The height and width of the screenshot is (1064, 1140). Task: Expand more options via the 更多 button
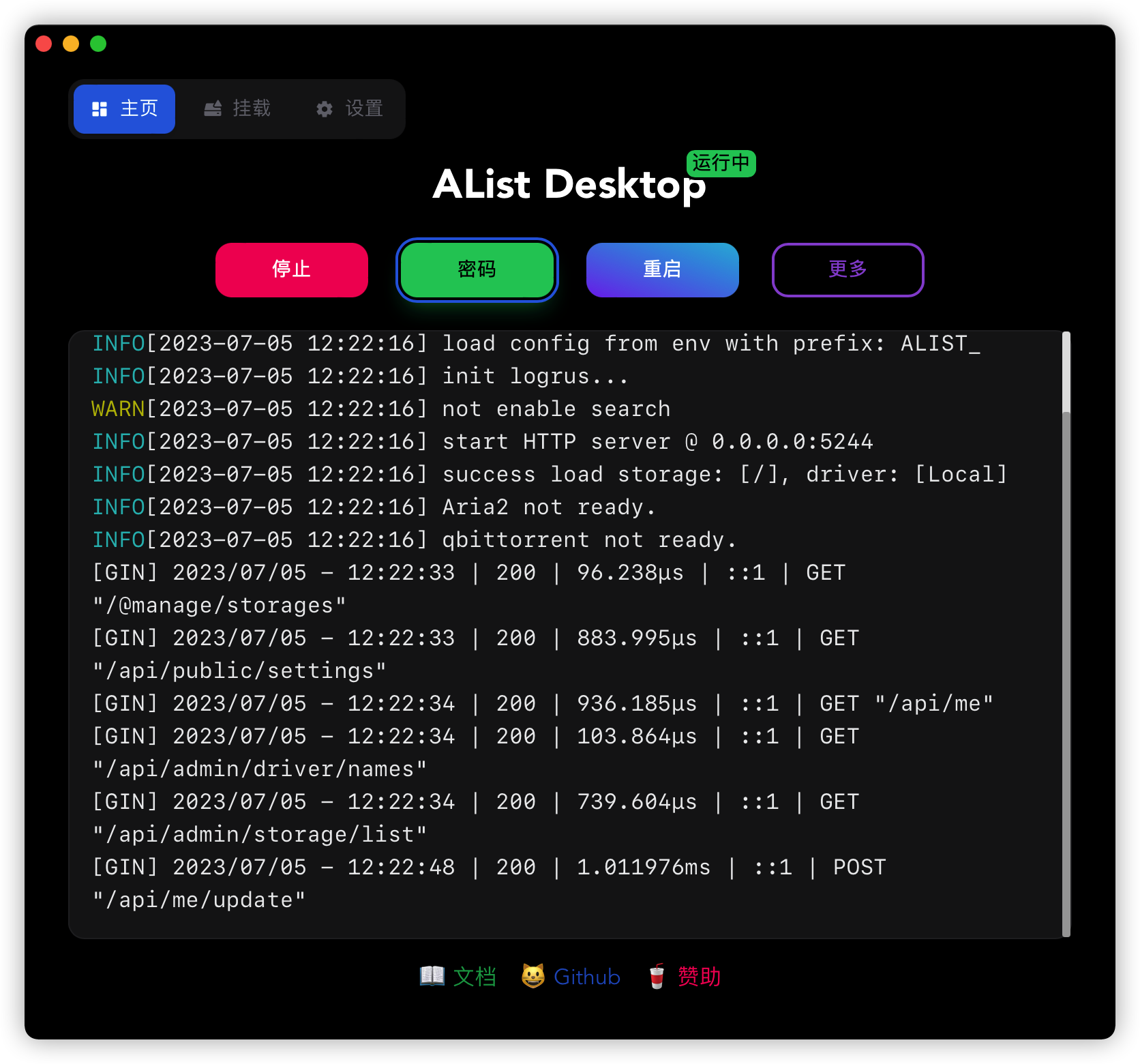(847, 270)
